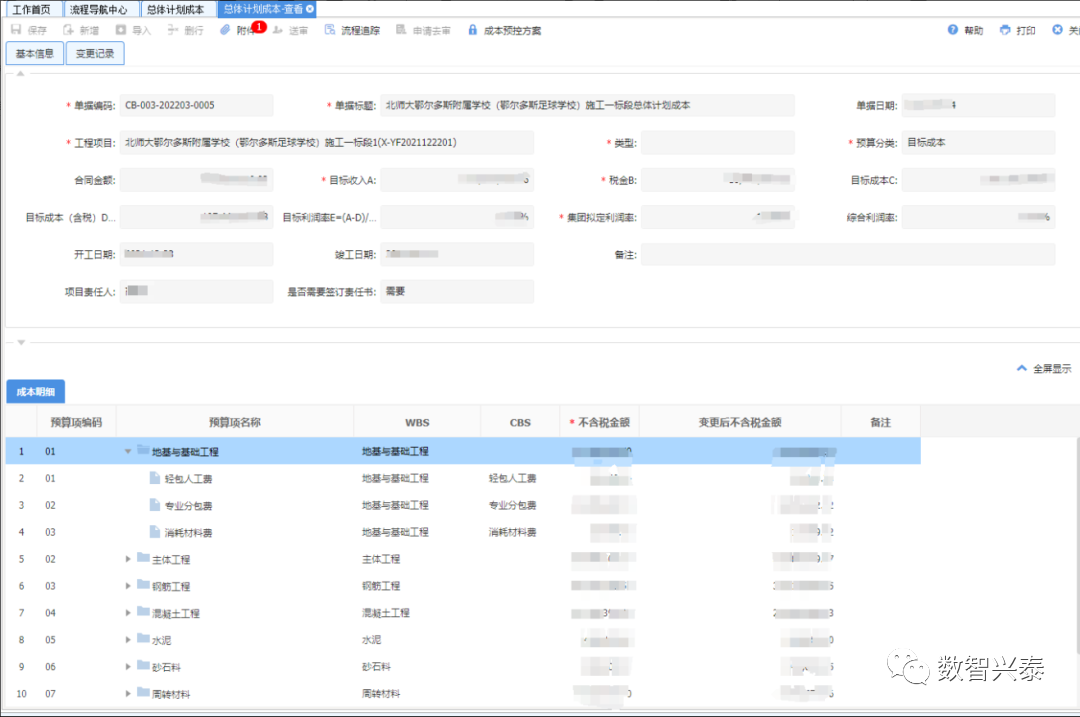Image resolution: width=1080 pixels, height=717 pixels.
Task: Click the 导入 import icon
Action: pos(121,31)
